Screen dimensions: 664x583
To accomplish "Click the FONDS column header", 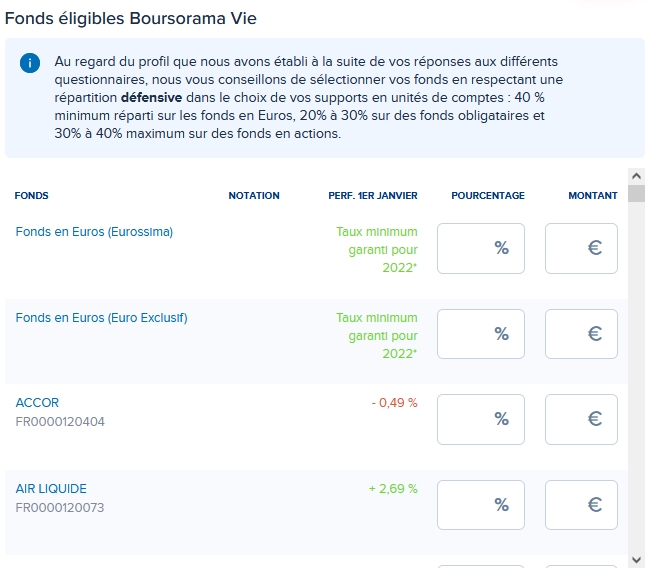I will tap(32, 196).
